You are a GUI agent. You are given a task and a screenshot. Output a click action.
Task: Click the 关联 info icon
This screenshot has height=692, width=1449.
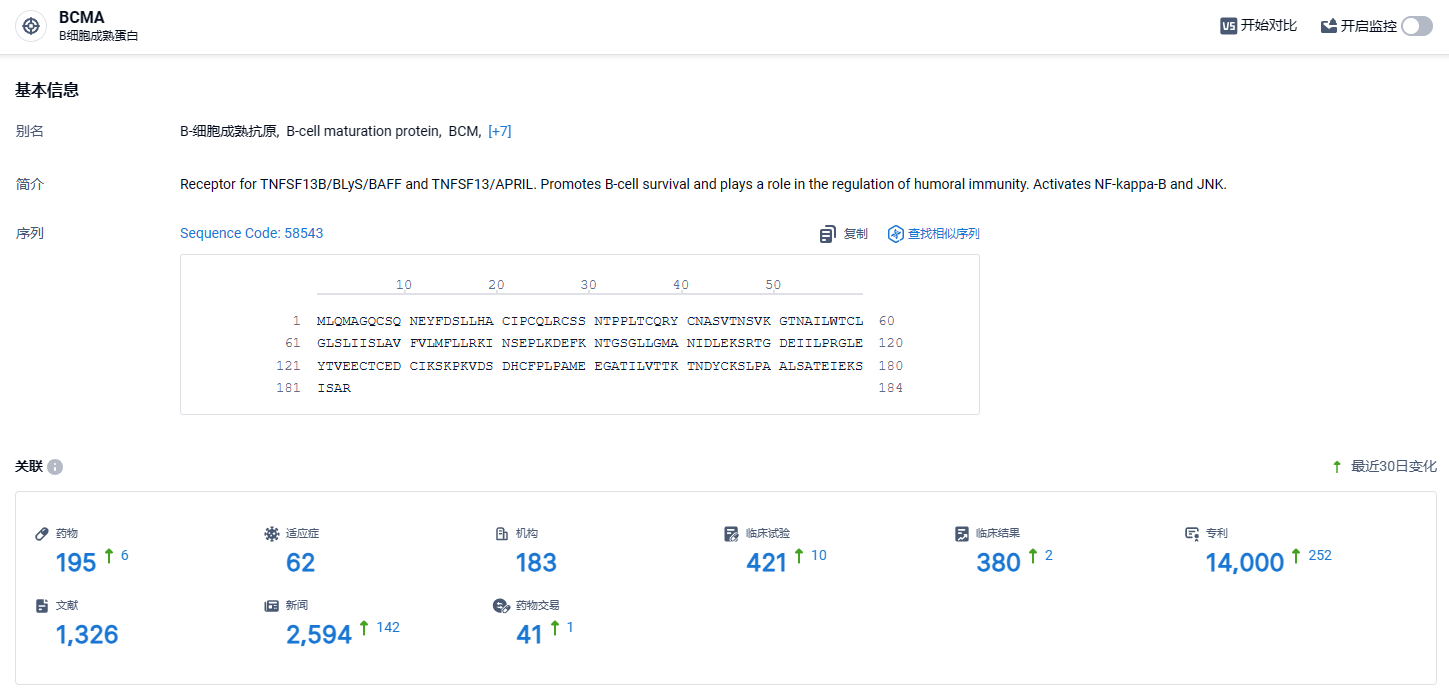point(55,467)
